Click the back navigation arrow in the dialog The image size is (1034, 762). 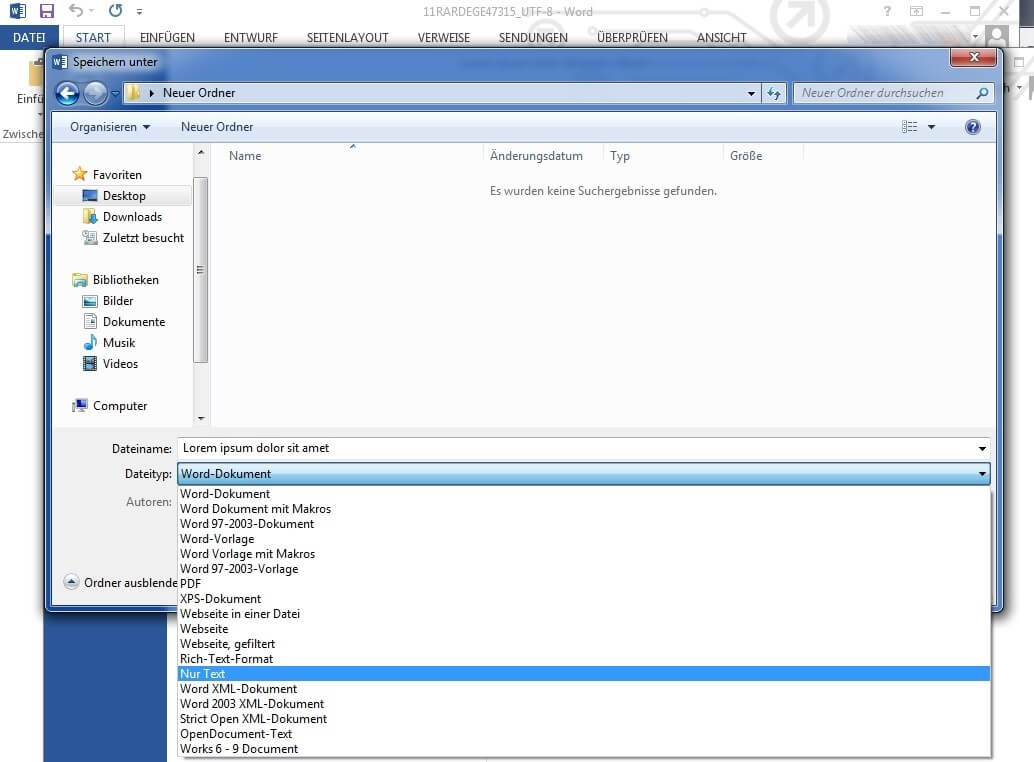pyautogui.click(x=67, y=94)
